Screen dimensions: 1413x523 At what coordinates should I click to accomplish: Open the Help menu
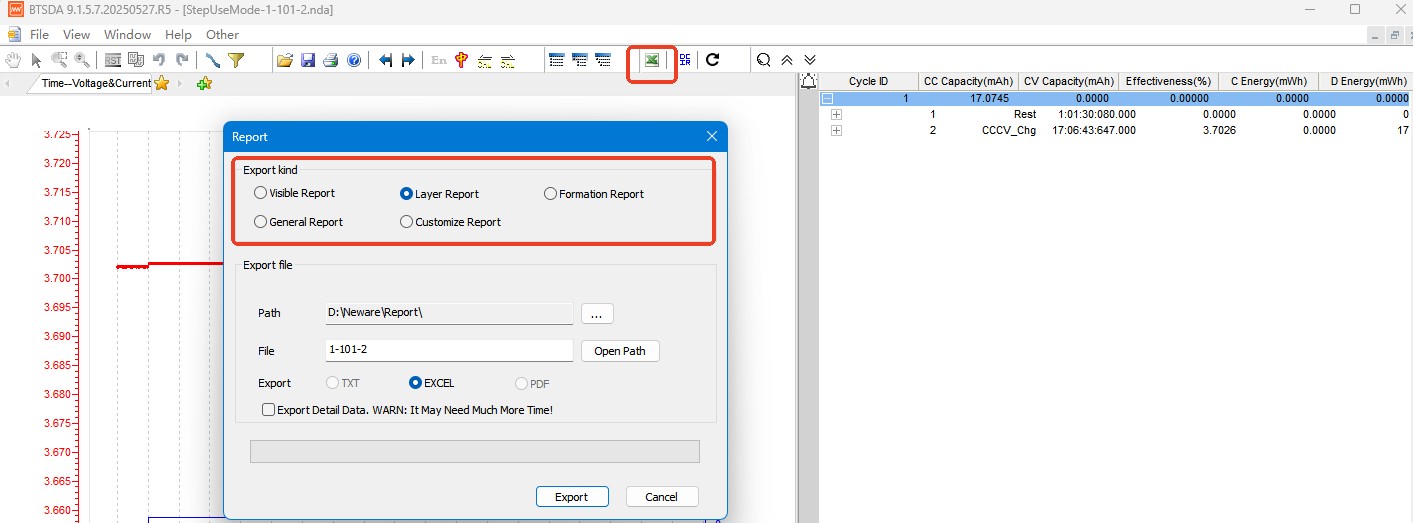pos(178,35)
